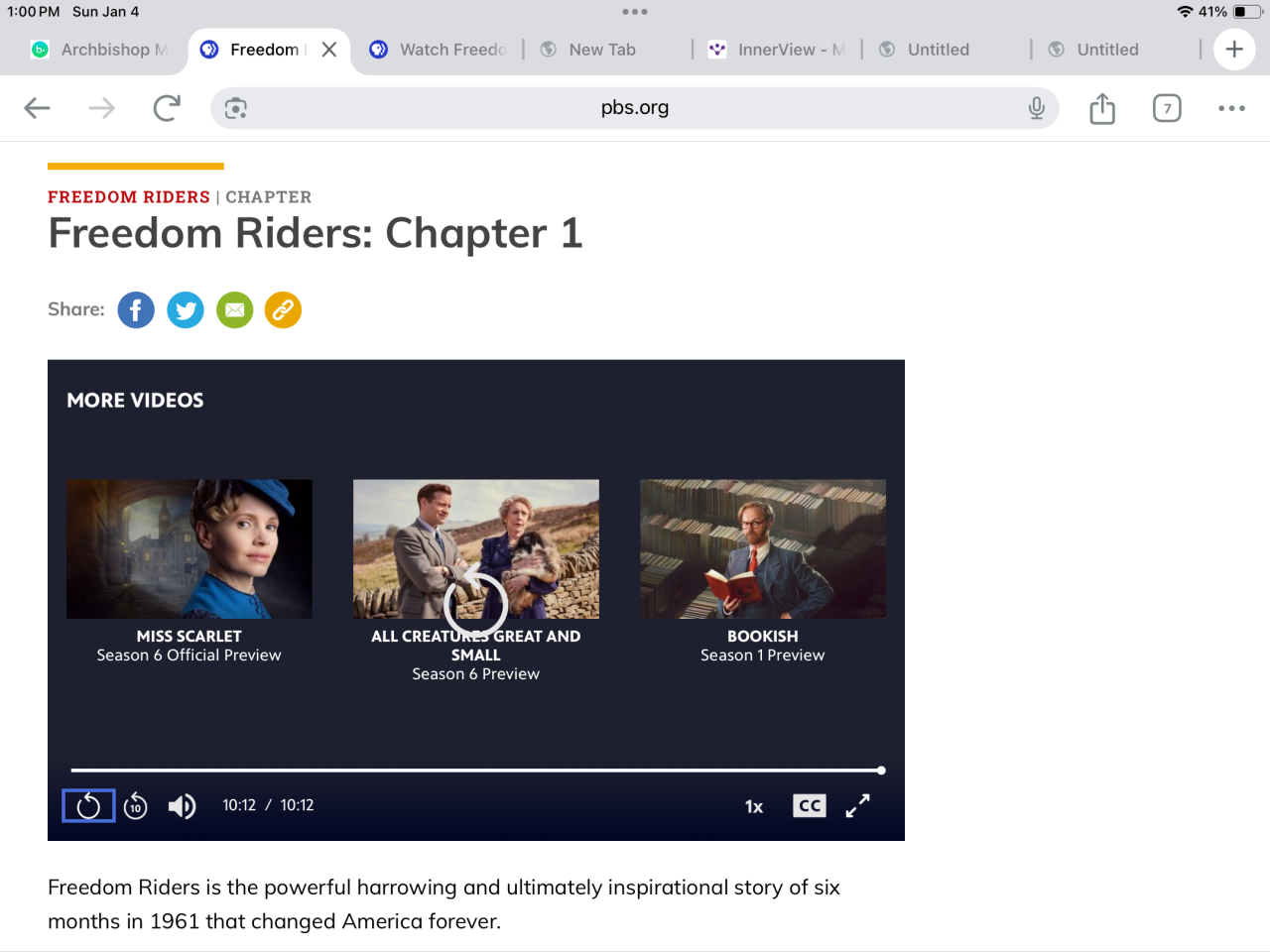The image size is (1270, 952).
Task: Focus the pbs.org address bar
Action: [x=635, y=108]
